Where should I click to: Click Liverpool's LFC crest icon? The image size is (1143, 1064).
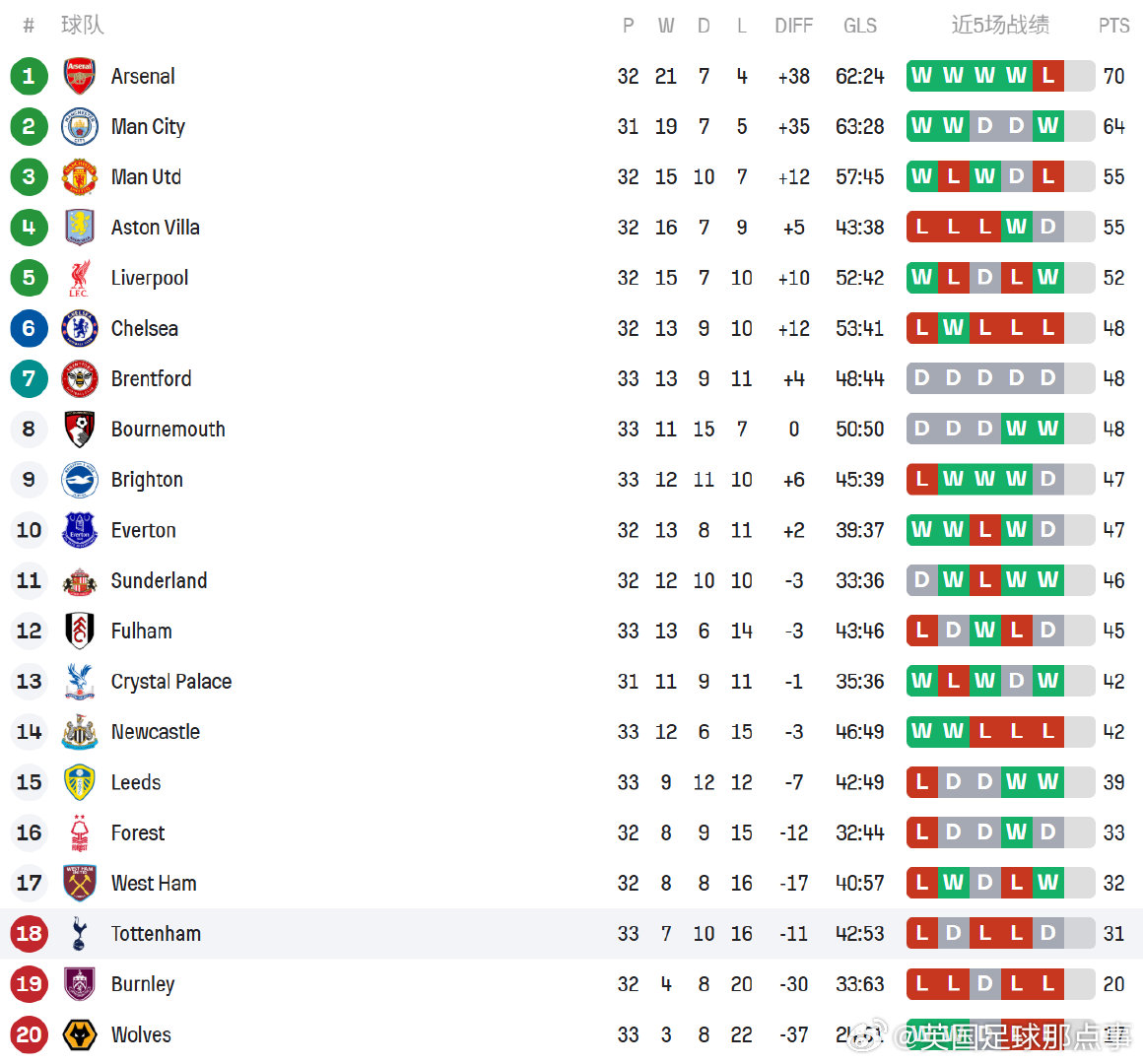tap(80, 278)
